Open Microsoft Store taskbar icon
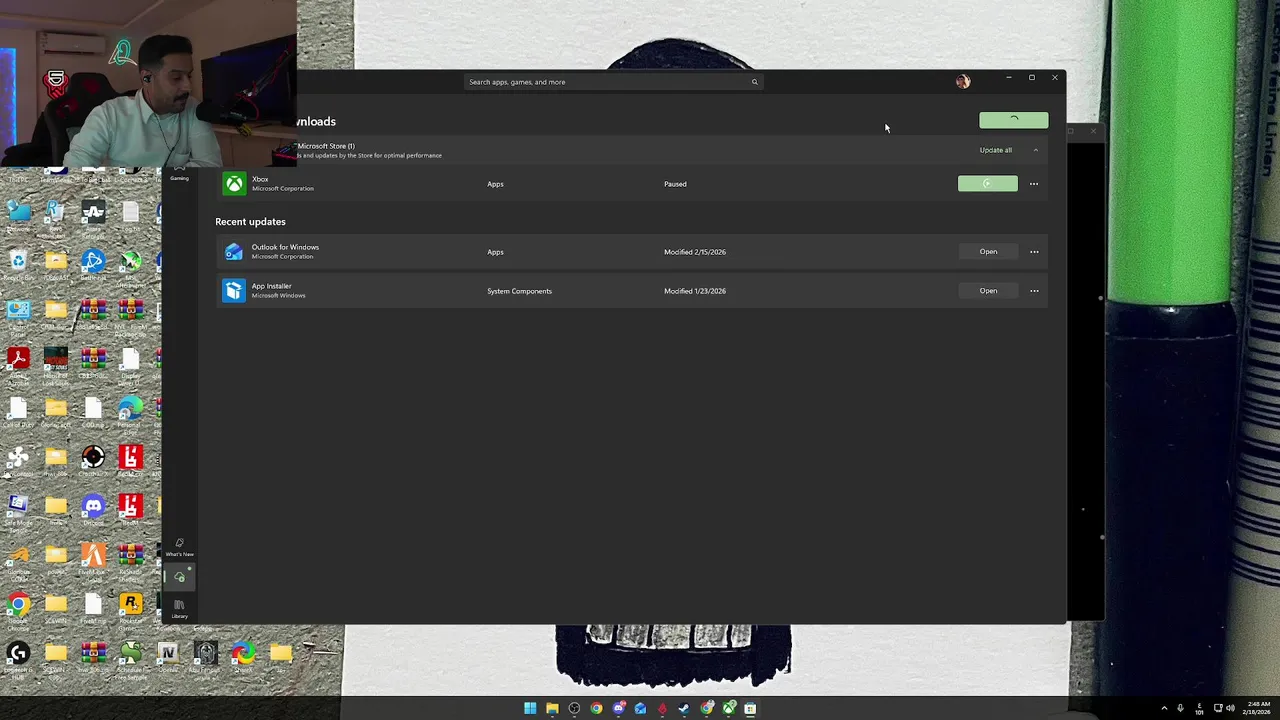This screenshot has width=1280, height=720. (750, 708)
